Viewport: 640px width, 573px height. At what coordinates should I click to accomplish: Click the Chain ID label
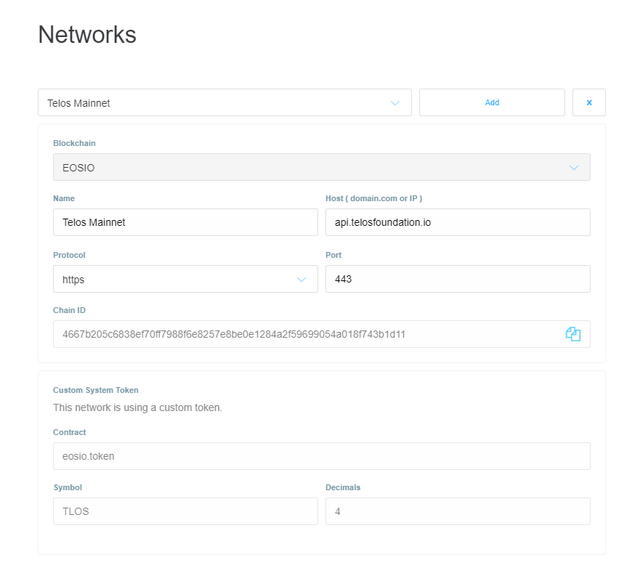(69, 310)
